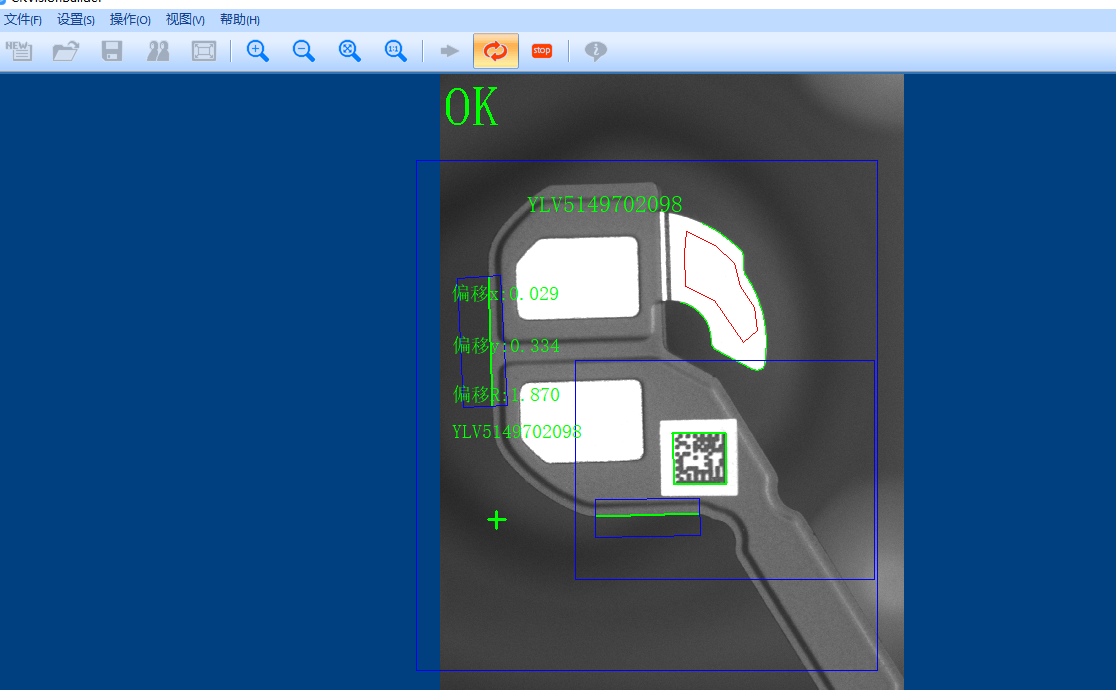This screenshot has height=690, width=1116.
Task: Open the 设置(S) menu
Action: (x=75, y=19)
